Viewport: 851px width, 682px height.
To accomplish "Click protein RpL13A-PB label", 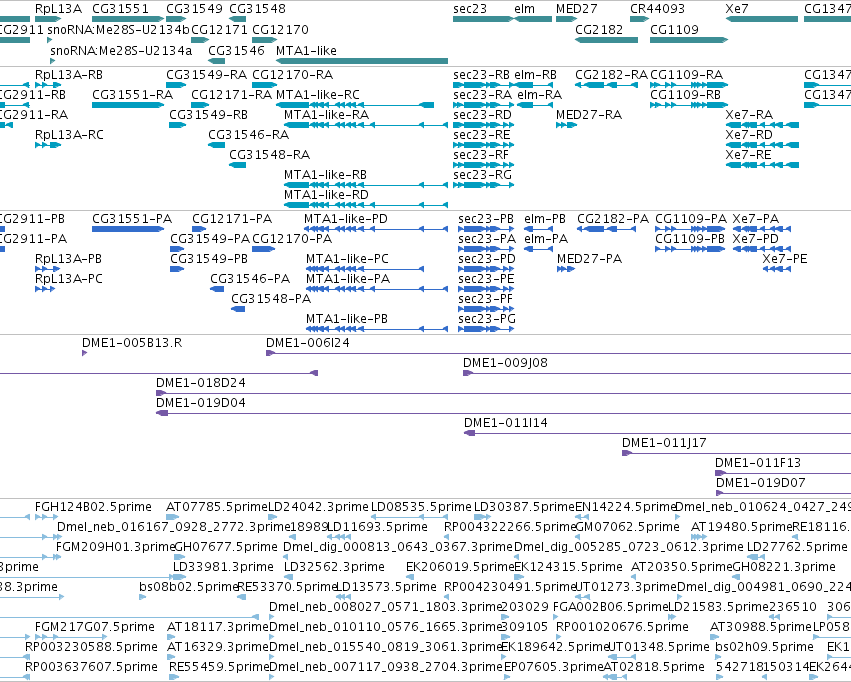I will [68, 259].
